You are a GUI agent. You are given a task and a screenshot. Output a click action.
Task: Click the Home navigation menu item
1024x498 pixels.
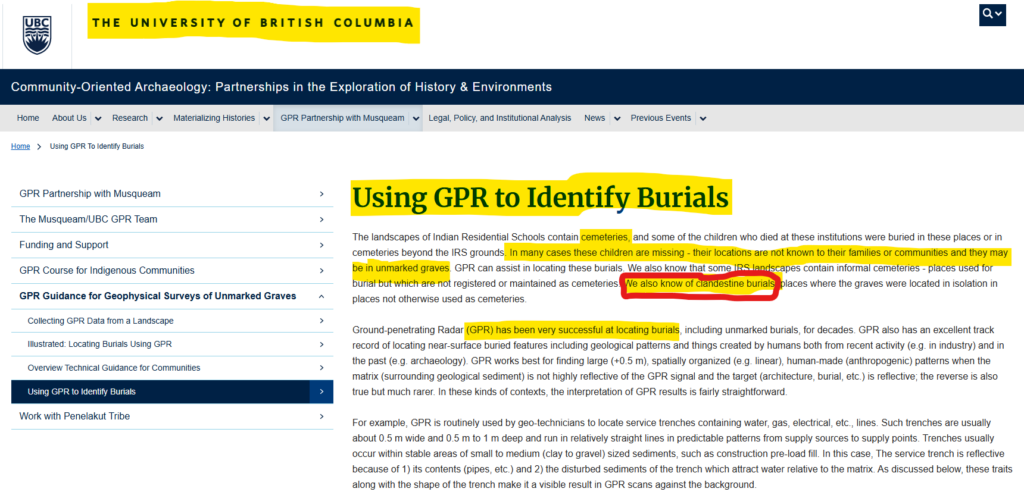click(x=28, y=118)
